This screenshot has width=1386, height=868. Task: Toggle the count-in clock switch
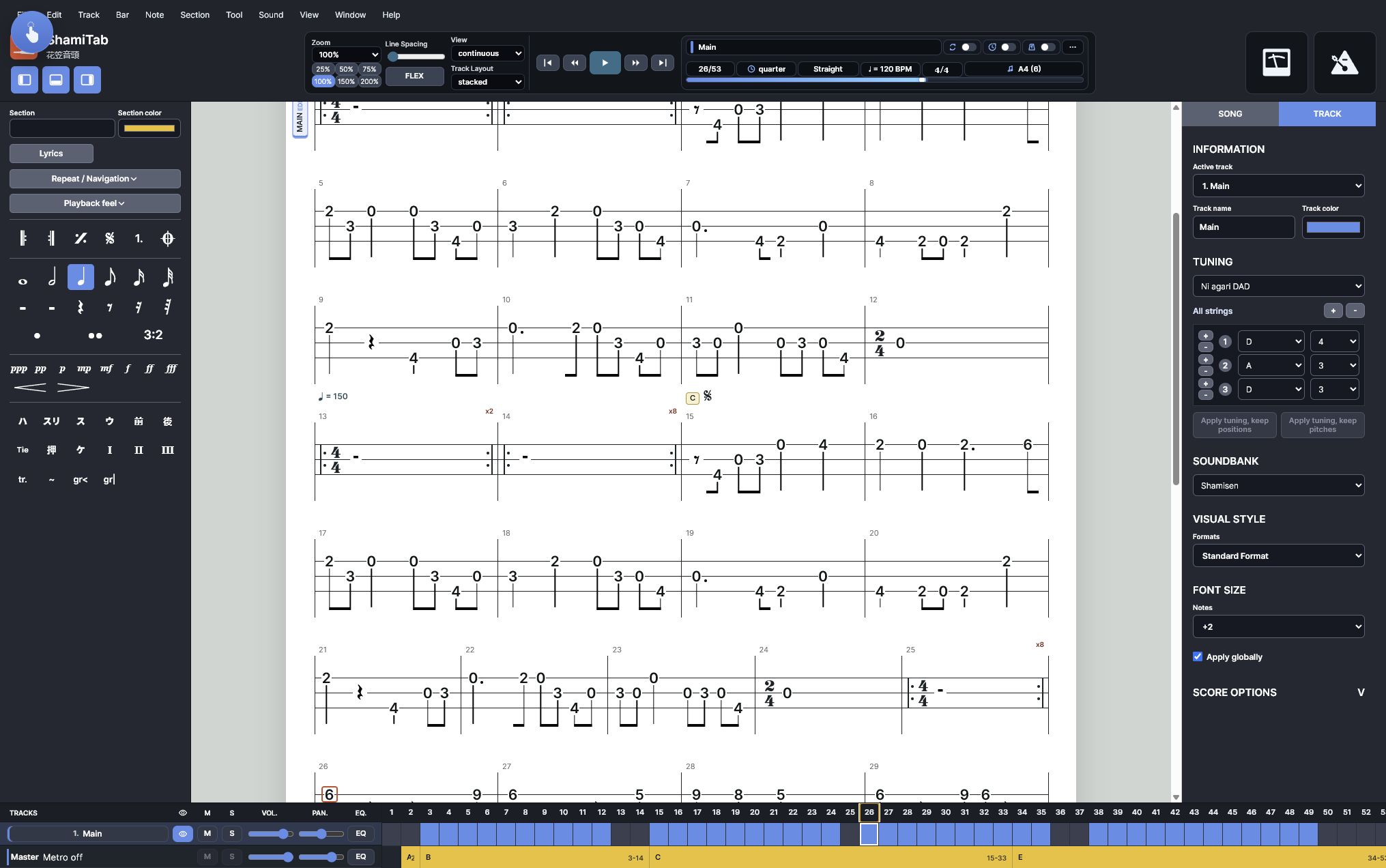(x=1008, y=47)
